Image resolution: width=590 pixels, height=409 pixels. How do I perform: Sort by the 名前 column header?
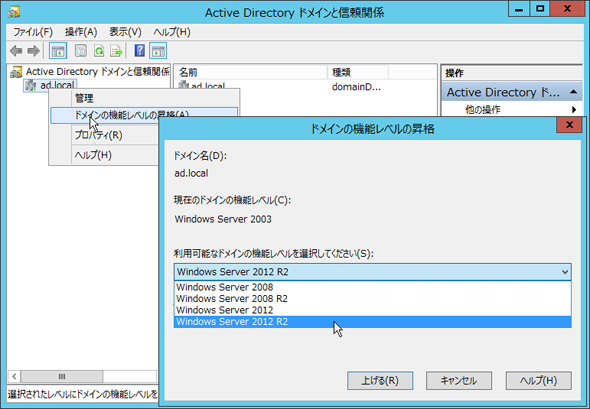(x=251, y=72)
